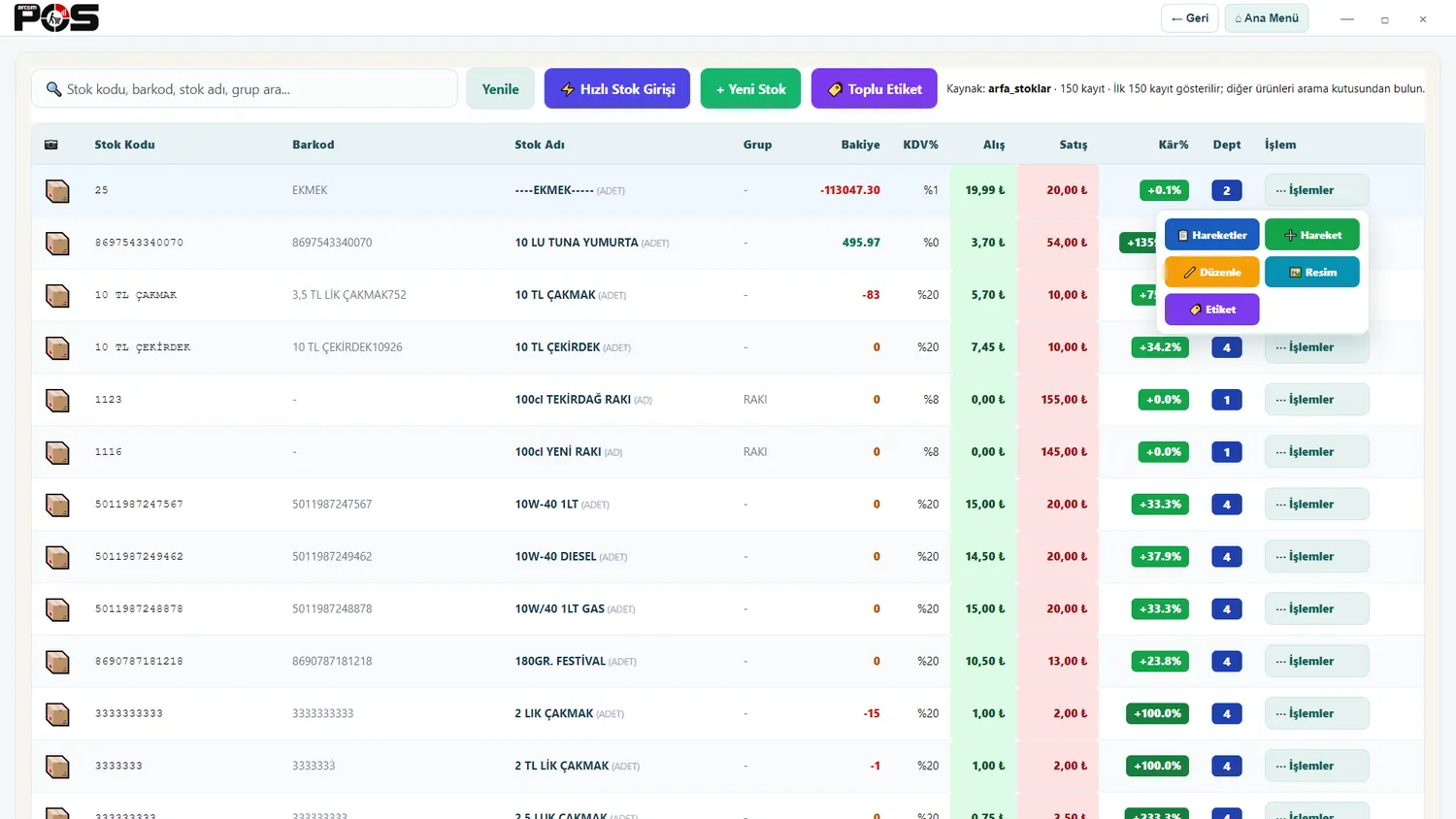
Task: Go back with the Geri button
Action: point(1190,18)
